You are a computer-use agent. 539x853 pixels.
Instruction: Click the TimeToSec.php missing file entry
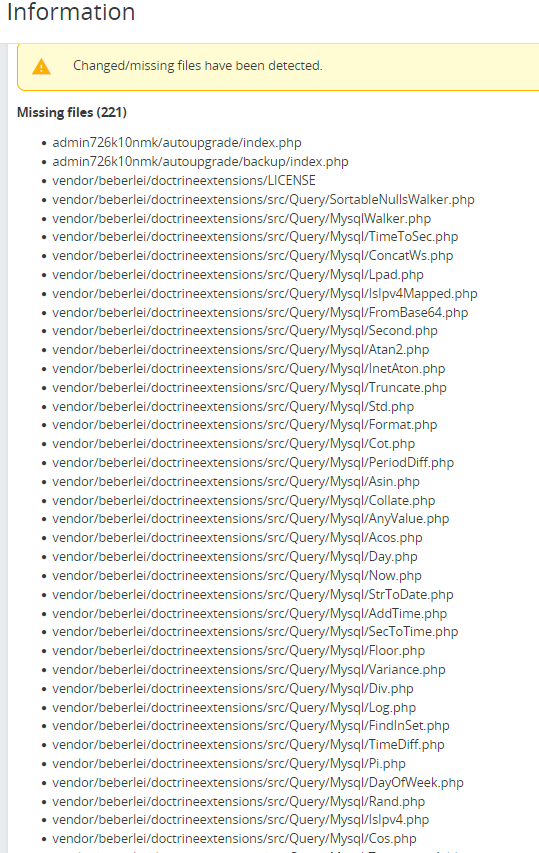pyautogui.click(x=255, y=237)
